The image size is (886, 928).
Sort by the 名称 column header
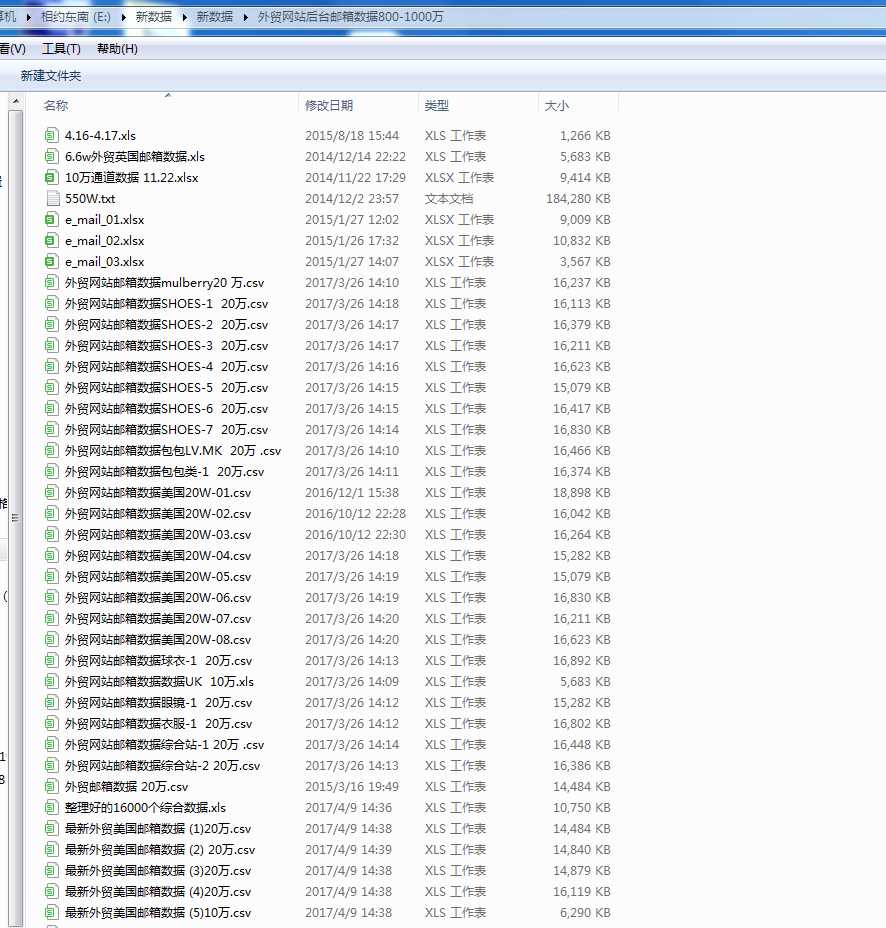tap(56, 105)
